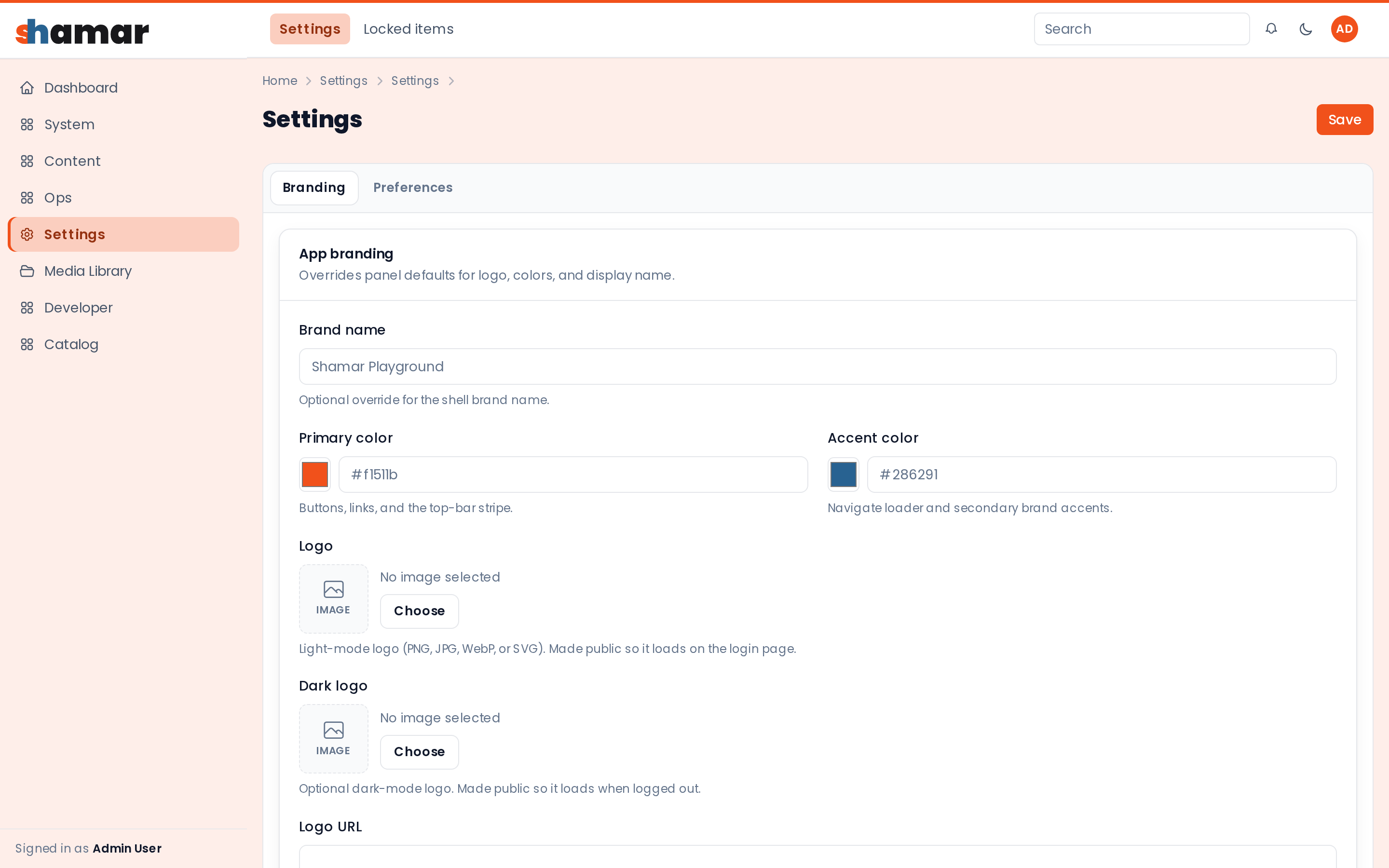This screenshot has width=1389, height=868.
Task: Click the second Settings breadcrumb link
Action: 415,81
